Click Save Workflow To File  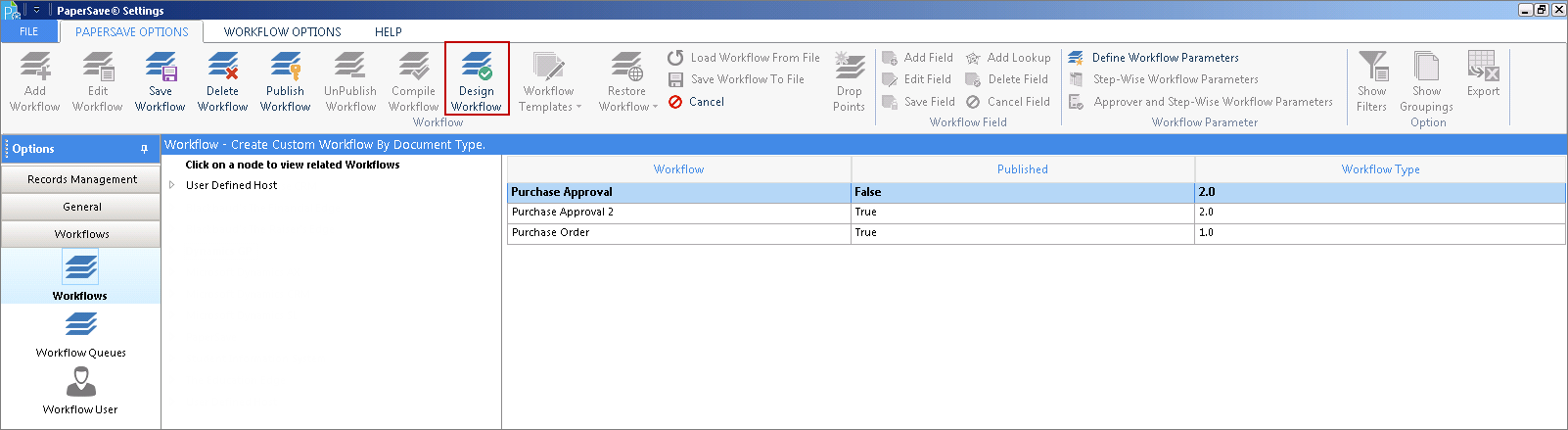coord(736,79)
